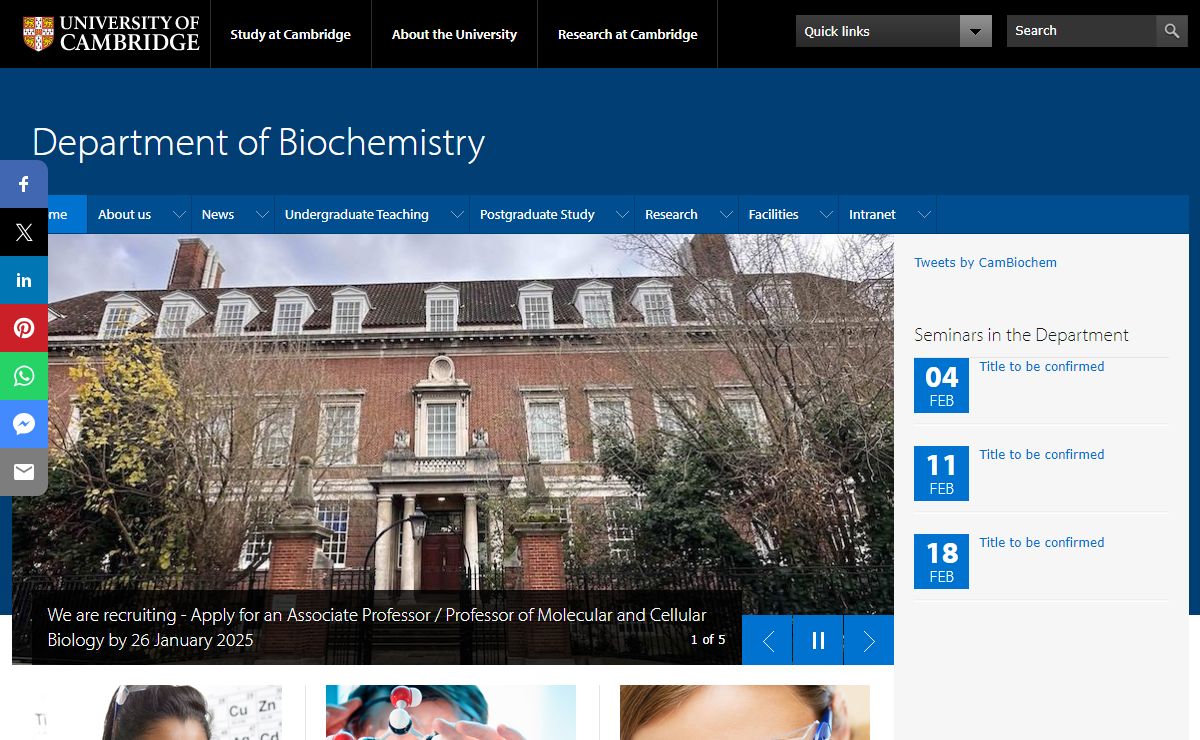Expand the About us submenu arrow

[179, 214]
